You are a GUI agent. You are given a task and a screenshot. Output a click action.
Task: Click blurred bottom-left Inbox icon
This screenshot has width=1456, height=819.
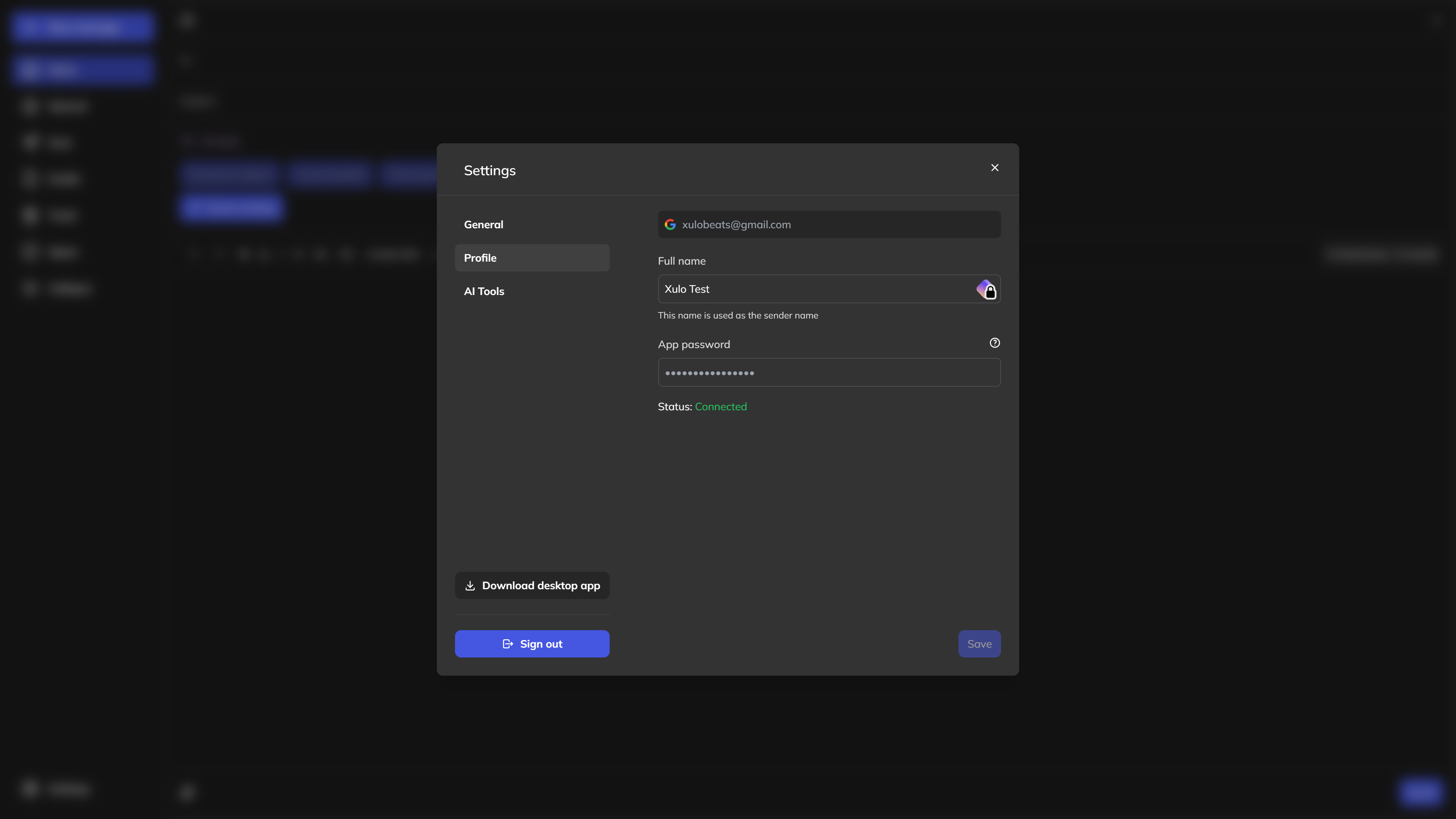tap(30, 790)
